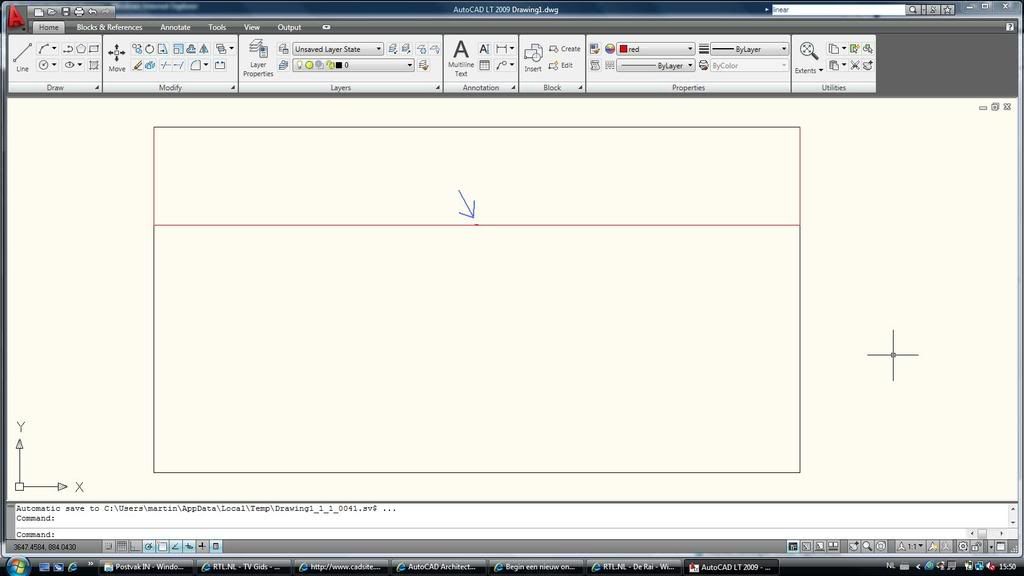This screenshot has width=1024, height=576.
Task: Open the View ribbon tab
Action: 251,27
